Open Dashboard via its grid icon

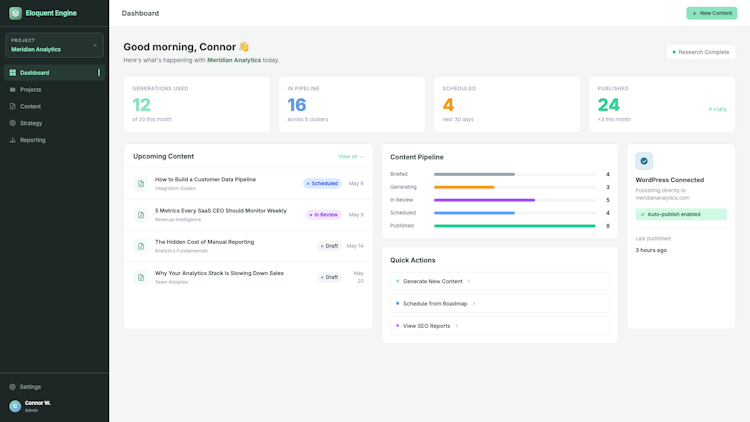pos(13,73)
